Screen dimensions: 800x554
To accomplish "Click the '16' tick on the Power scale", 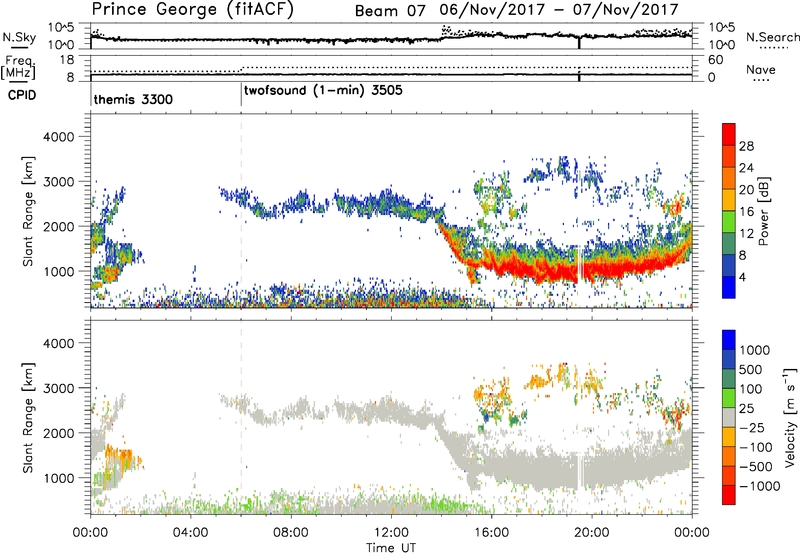I will 746,212.
